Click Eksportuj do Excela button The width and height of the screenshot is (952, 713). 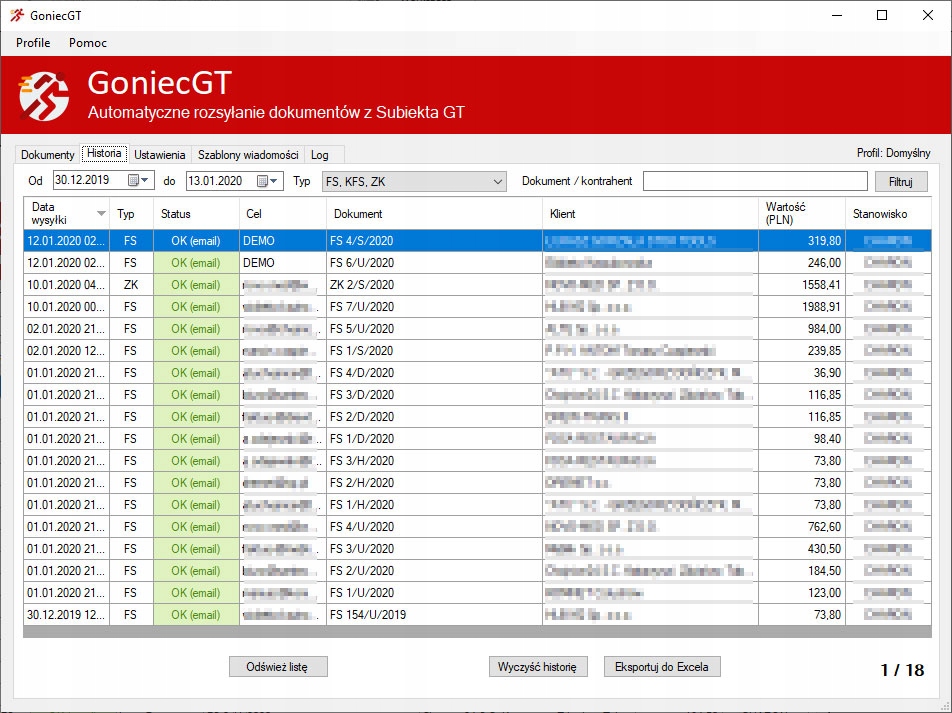click(x=661, y=667)
